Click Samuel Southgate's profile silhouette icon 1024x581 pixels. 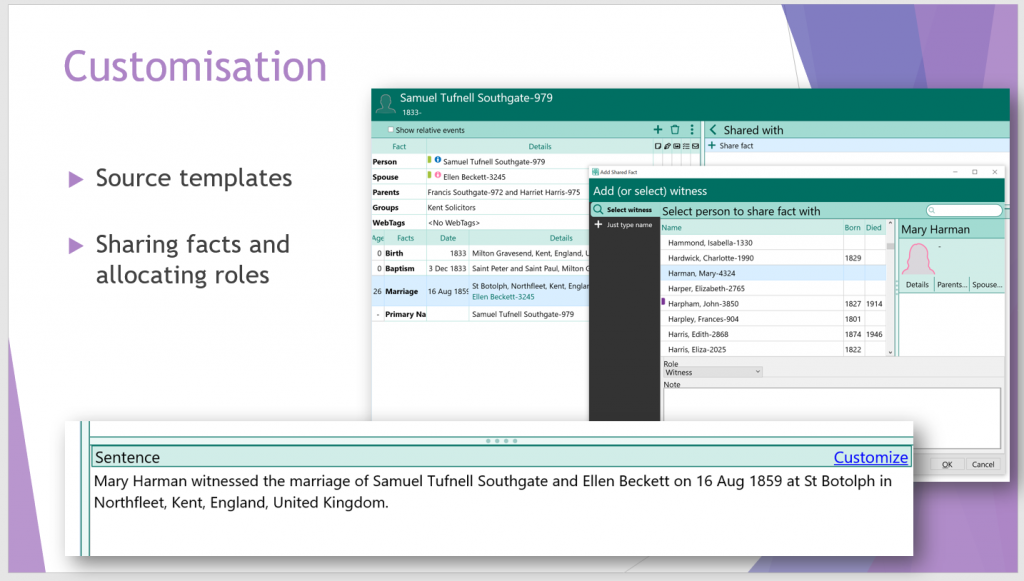pos(385,104)
